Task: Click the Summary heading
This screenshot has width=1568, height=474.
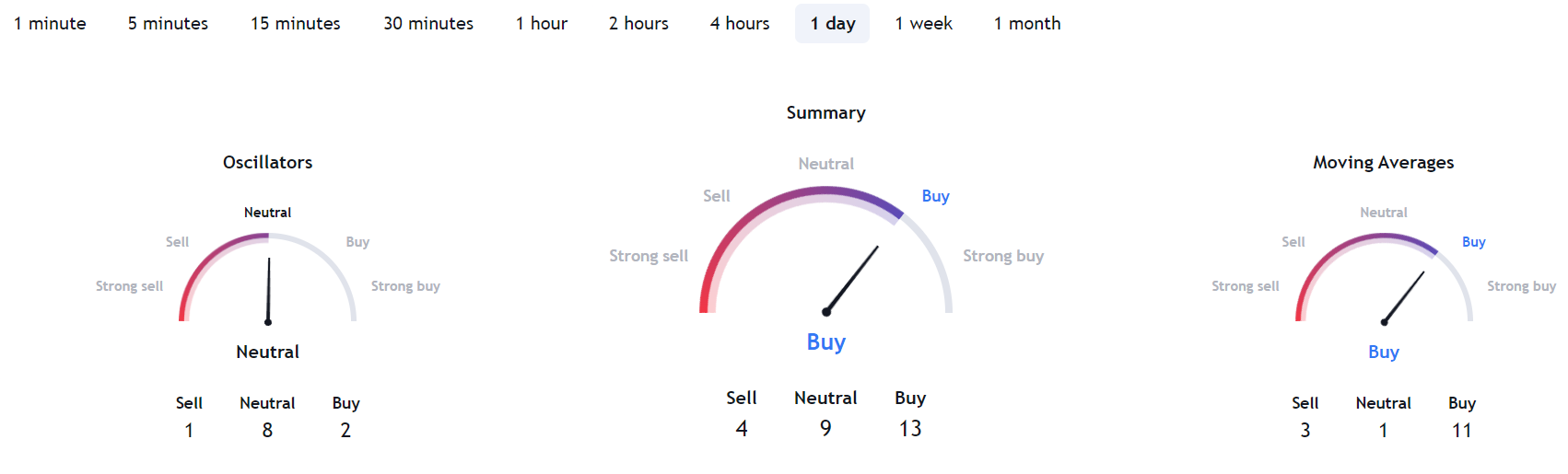Action: 825,112
